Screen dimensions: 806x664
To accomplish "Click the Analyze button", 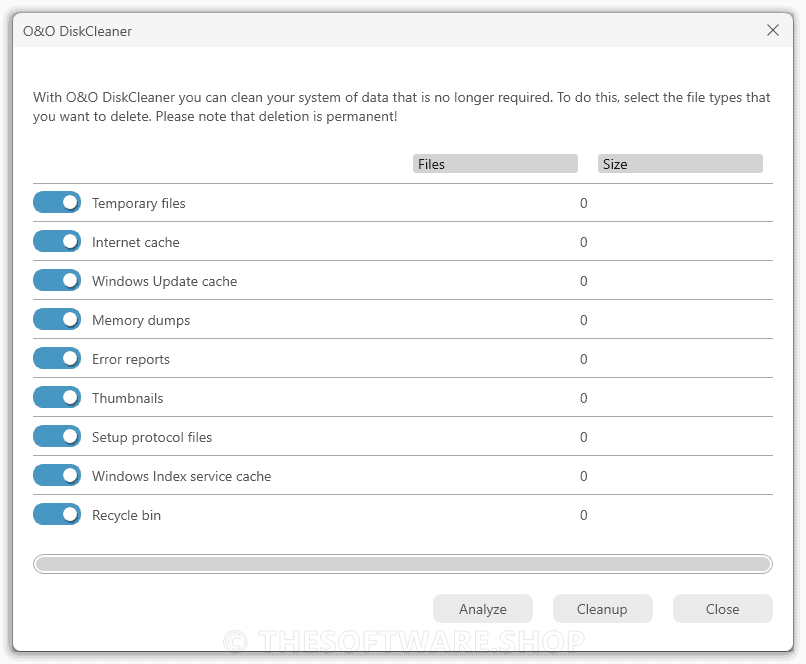I will click(483, 609).
